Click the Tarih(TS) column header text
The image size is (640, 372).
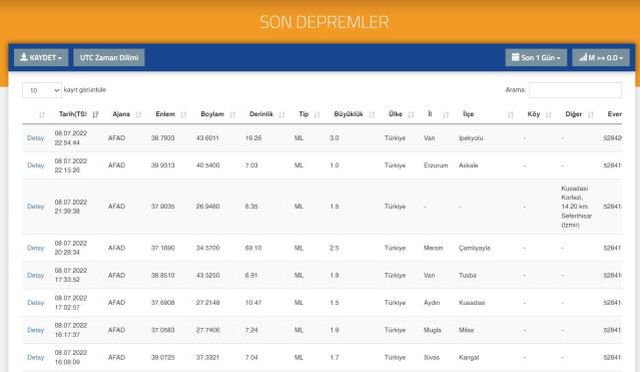pyautogui.click(x=73, y=114)
